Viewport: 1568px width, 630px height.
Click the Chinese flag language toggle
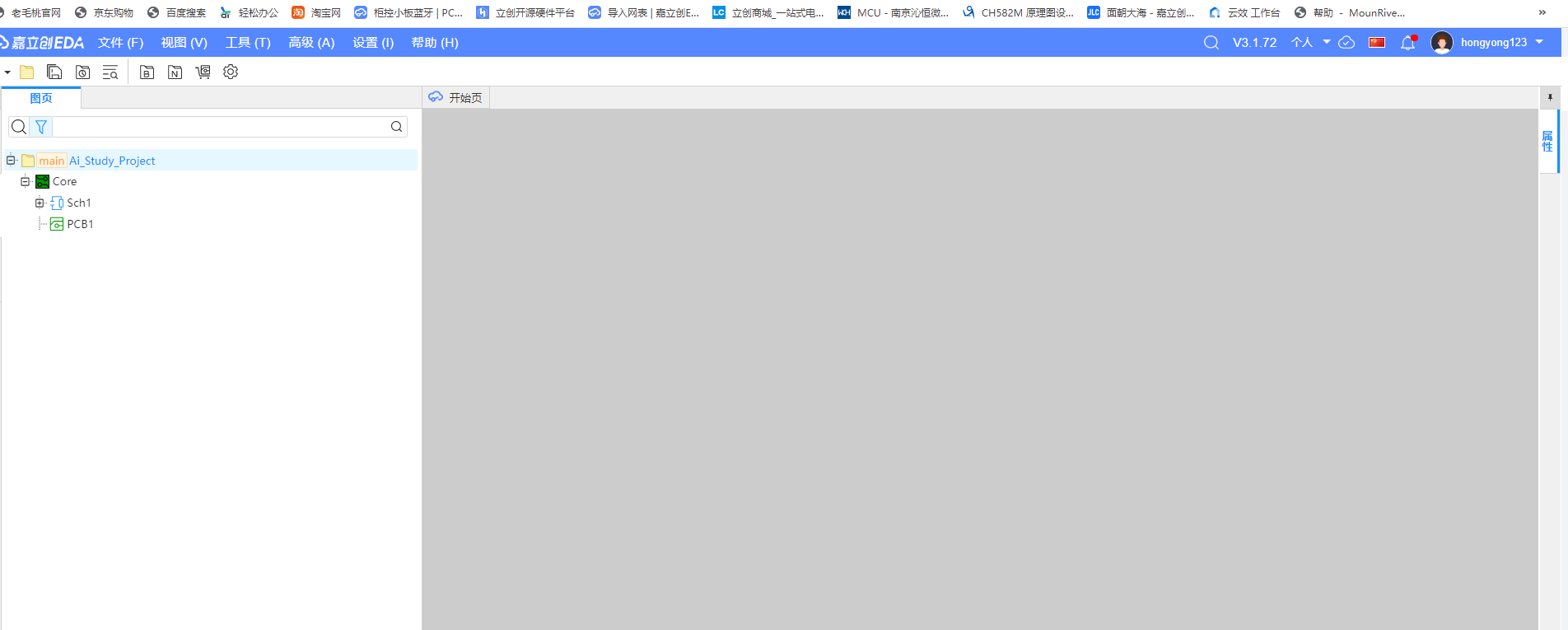click(x=1376, y=43)
